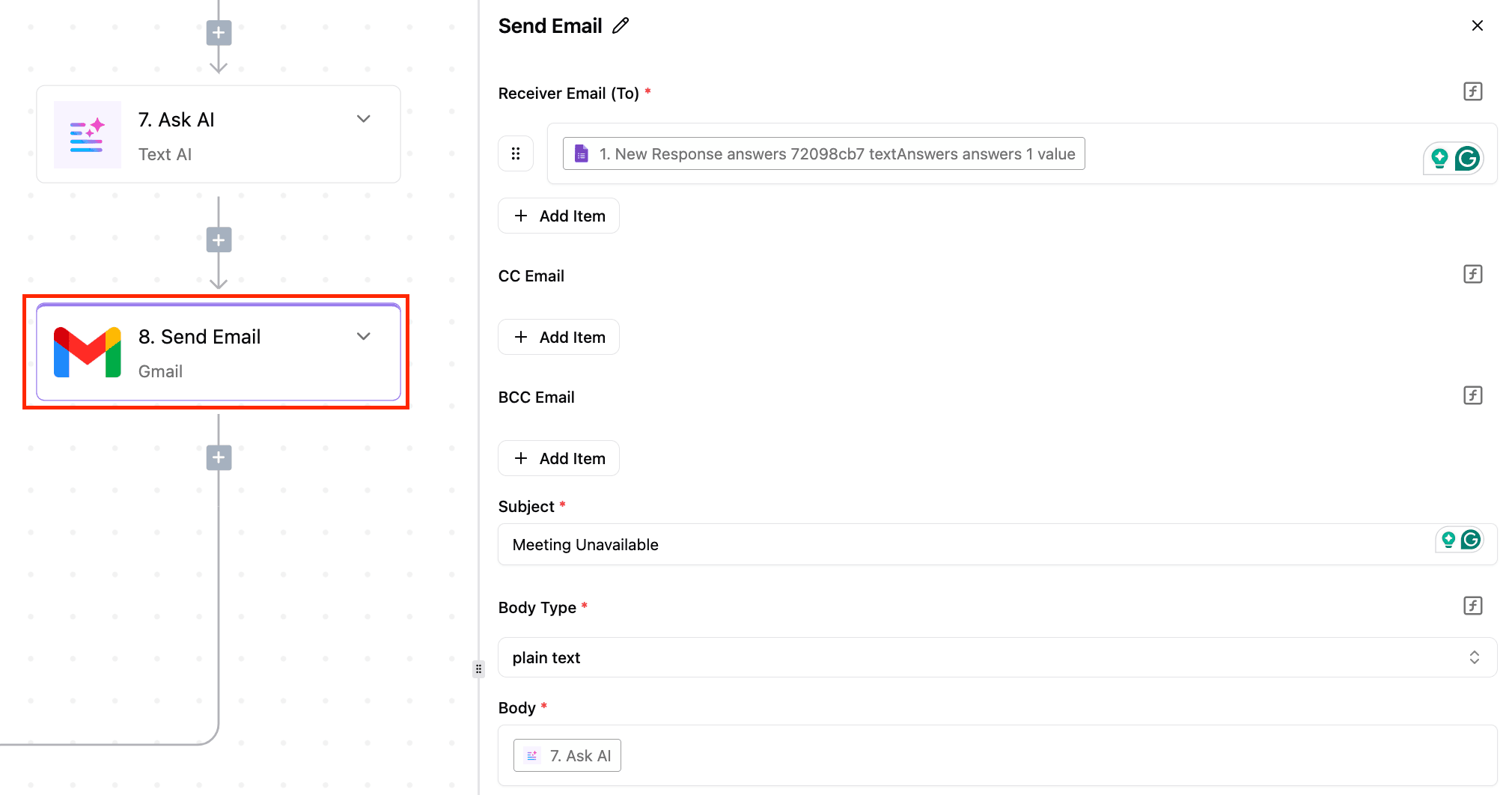The height and width of the screenshot is (795, 1512).
Task: Toggle dynamic value for BCC Email field
Action: pos(1472,395)
